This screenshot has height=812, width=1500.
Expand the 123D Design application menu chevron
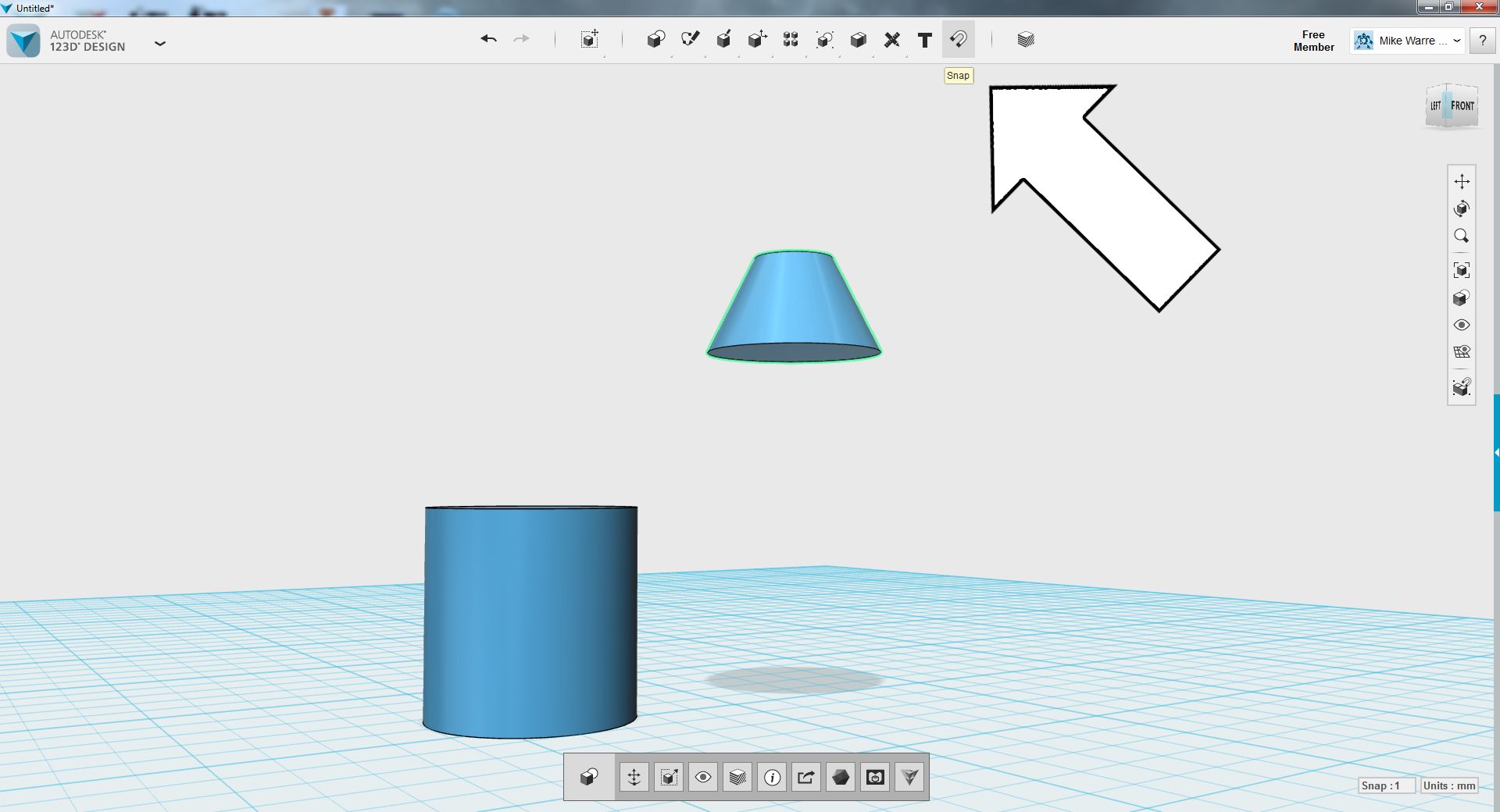(x=160, y=43)
